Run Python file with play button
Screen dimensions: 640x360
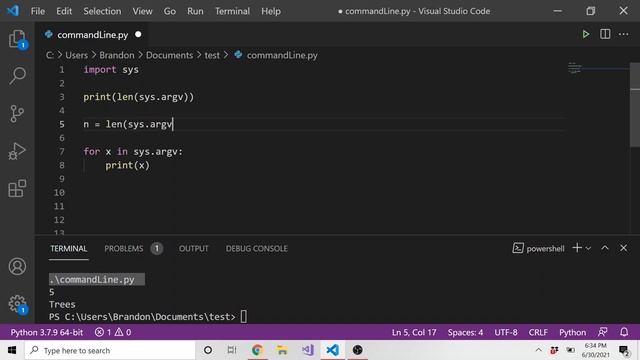[x=586, y=34]
